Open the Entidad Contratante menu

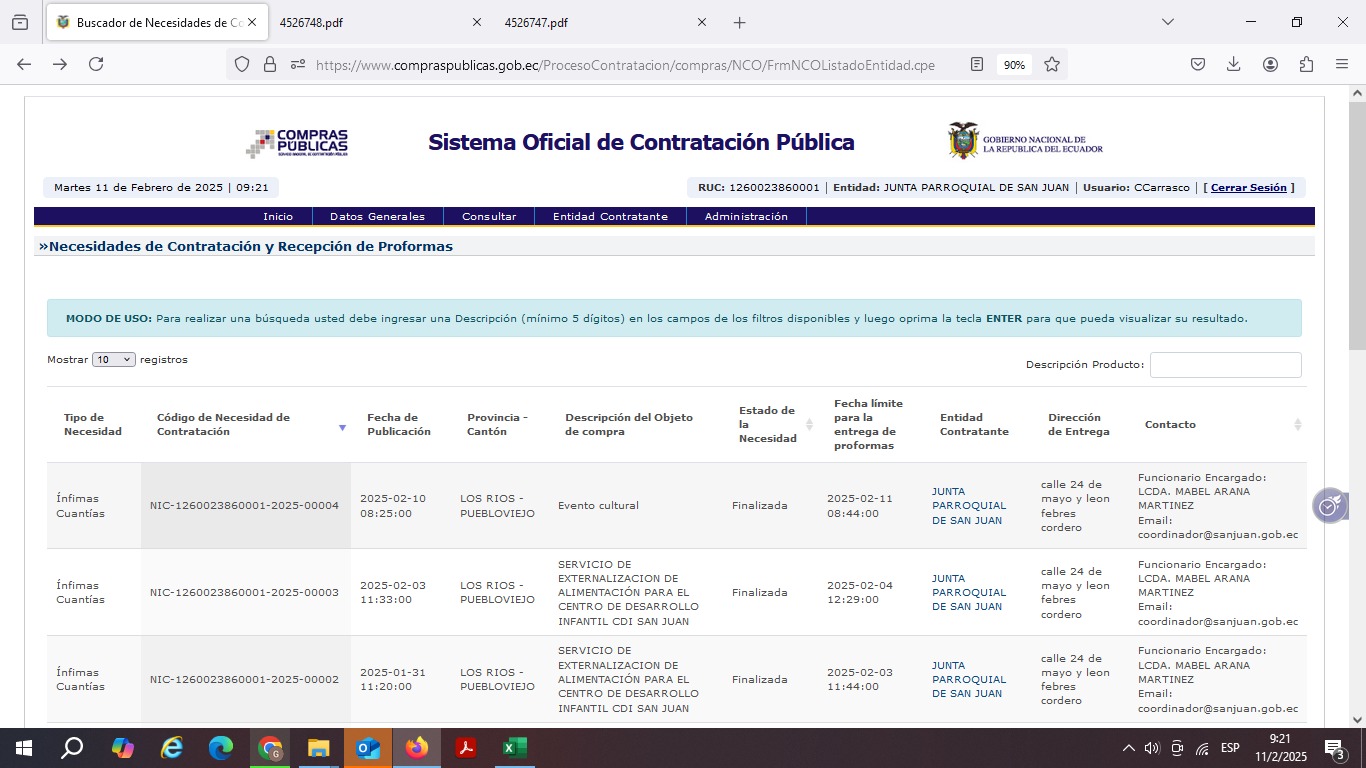(610, 216)
